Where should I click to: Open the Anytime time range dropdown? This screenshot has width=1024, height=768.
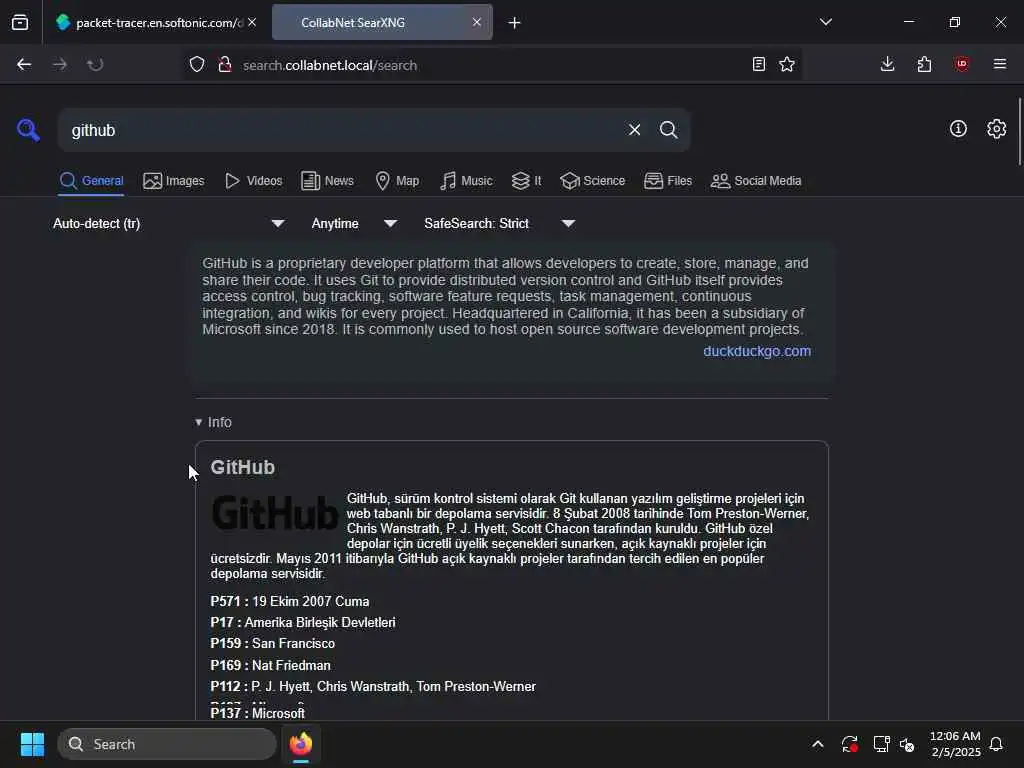click(354, 223)
